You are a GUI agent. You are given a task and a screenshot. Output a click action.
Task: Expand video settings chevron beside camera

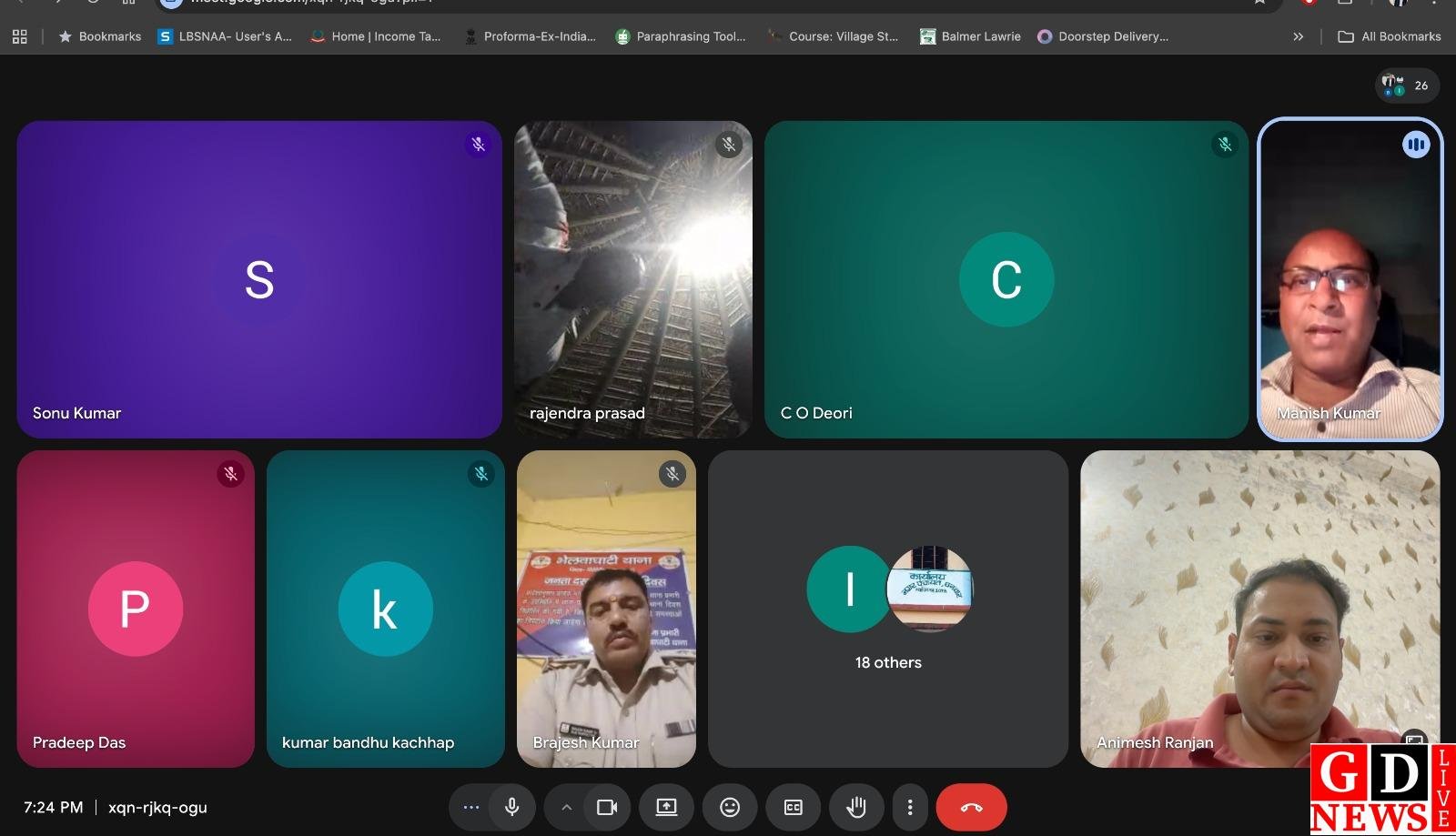(566, 807)
